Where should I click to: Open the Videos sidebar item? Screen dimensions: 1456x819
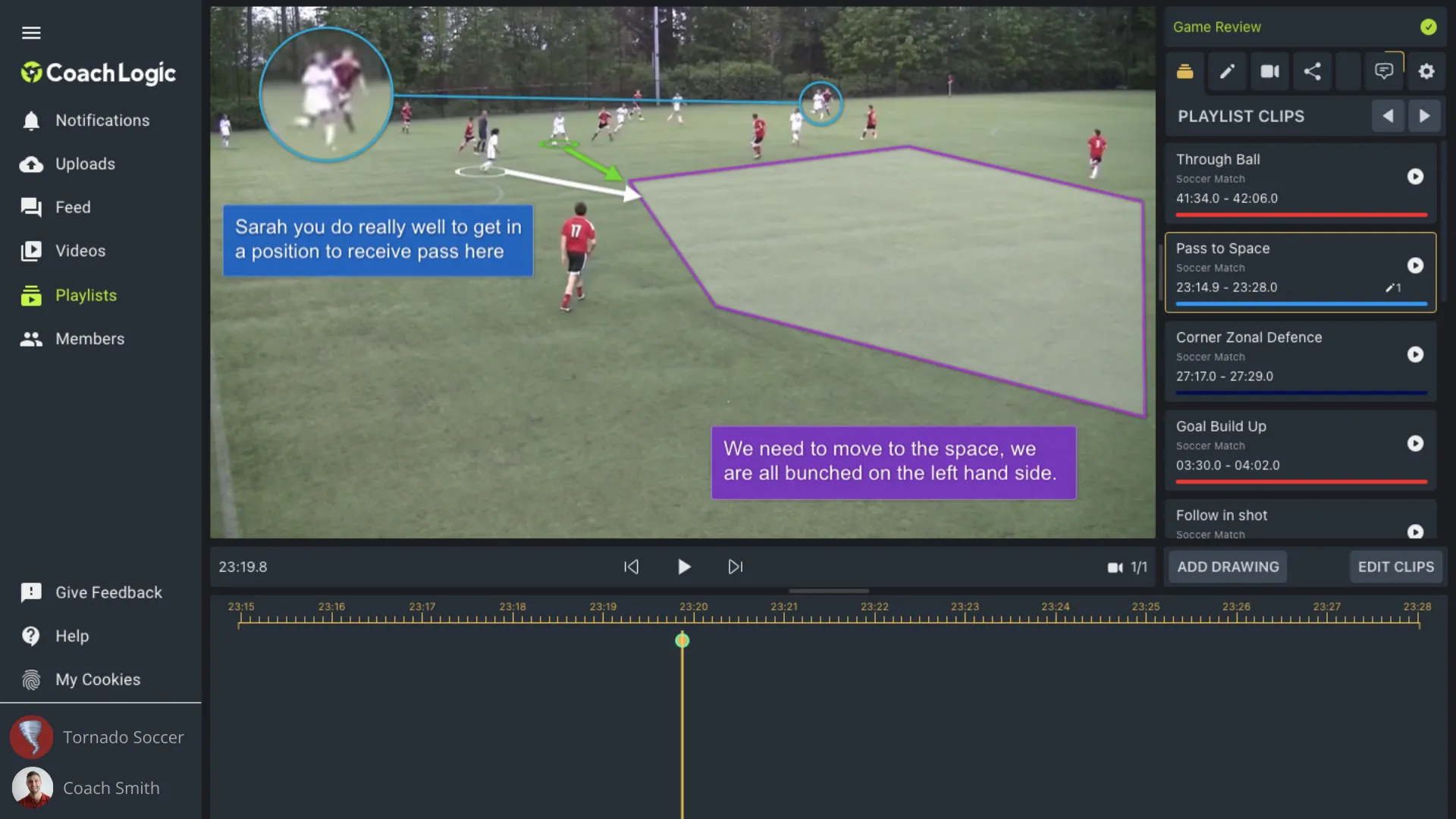click(80, 251)
